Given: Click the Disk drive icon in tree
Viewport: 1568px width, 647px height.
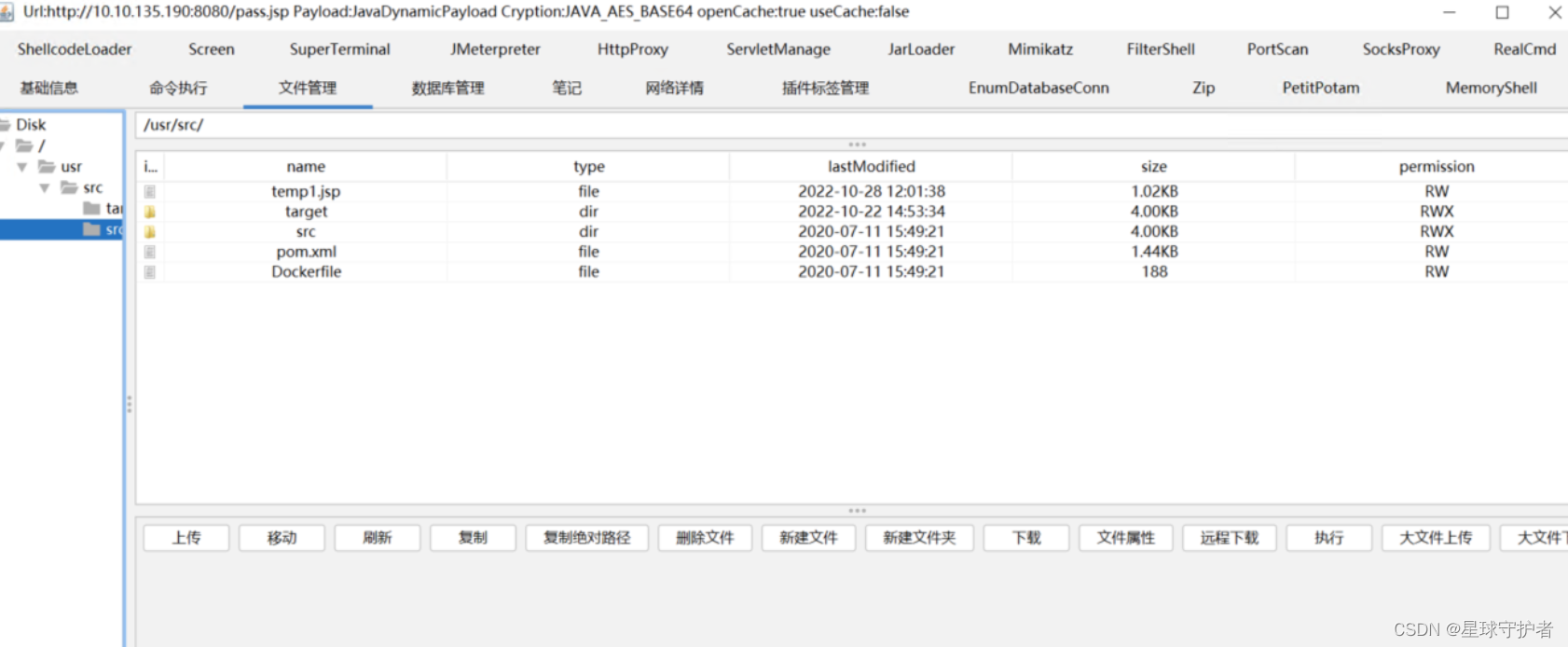Looking at the screenshot, I should (5, 124).
